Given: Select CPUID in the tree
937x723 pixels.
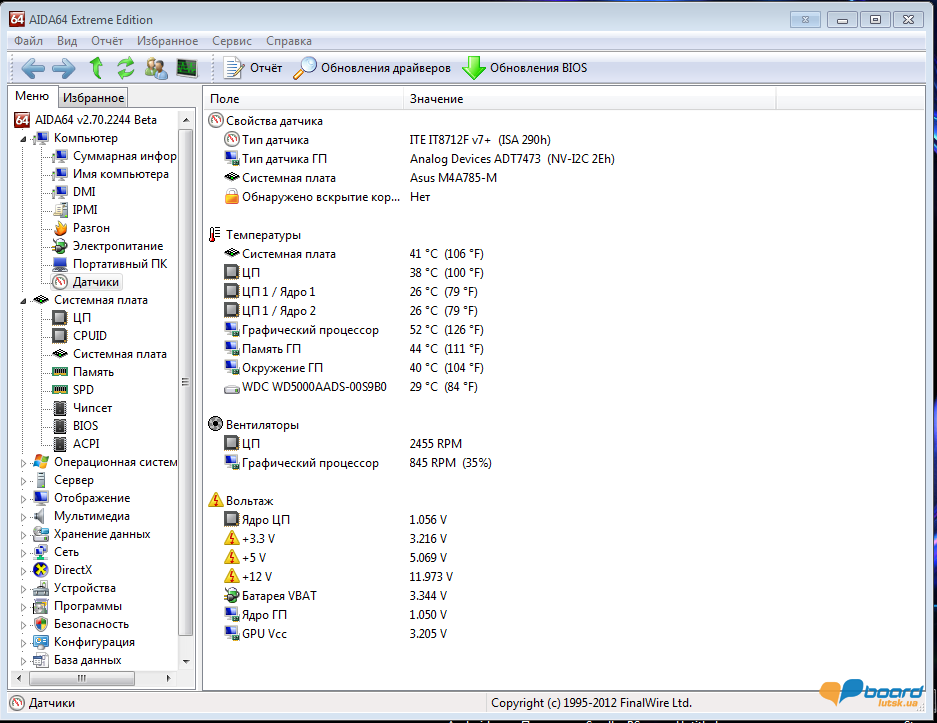Looking at the screenshot, I should [89, 336].
